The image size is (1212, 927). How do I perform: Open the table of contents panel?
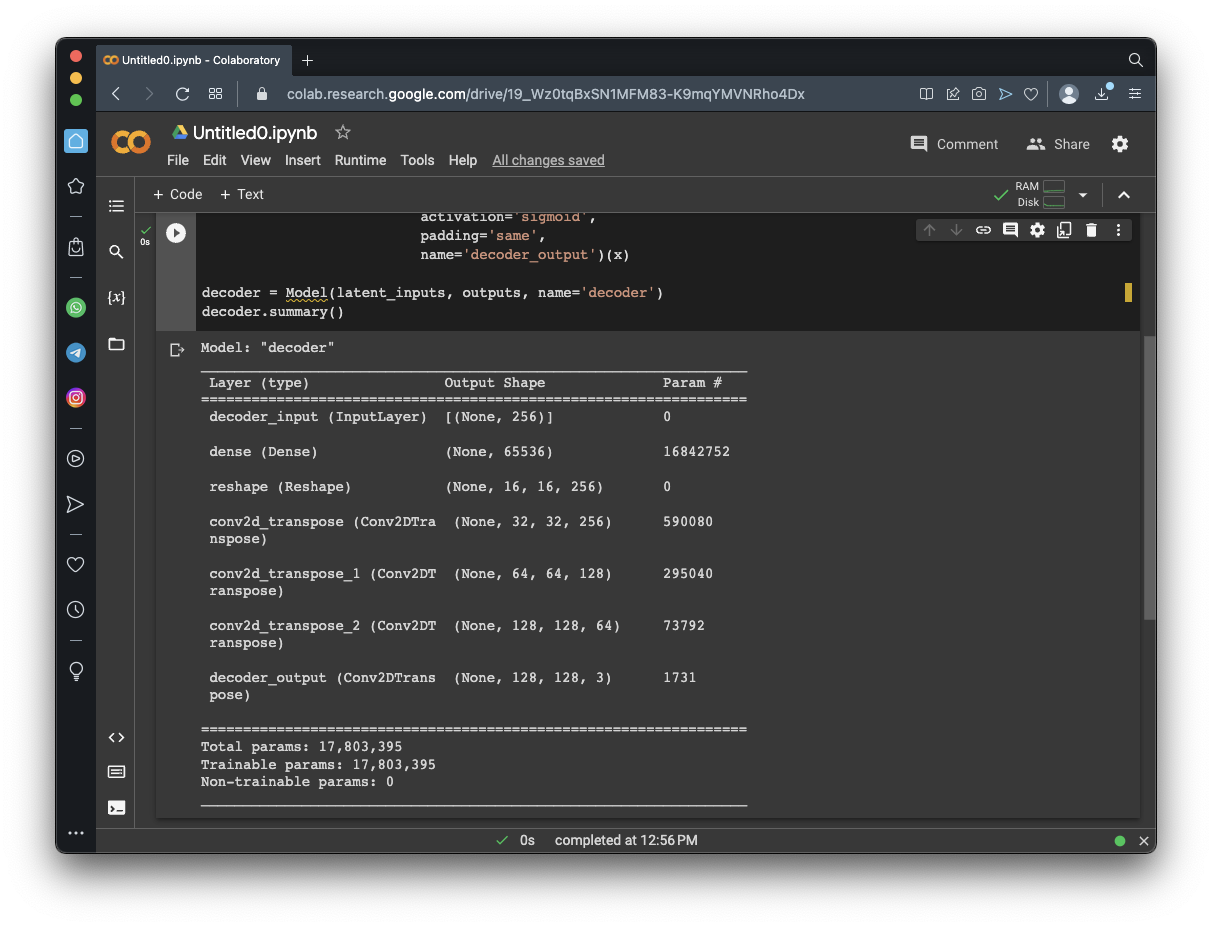coord(116,206)
